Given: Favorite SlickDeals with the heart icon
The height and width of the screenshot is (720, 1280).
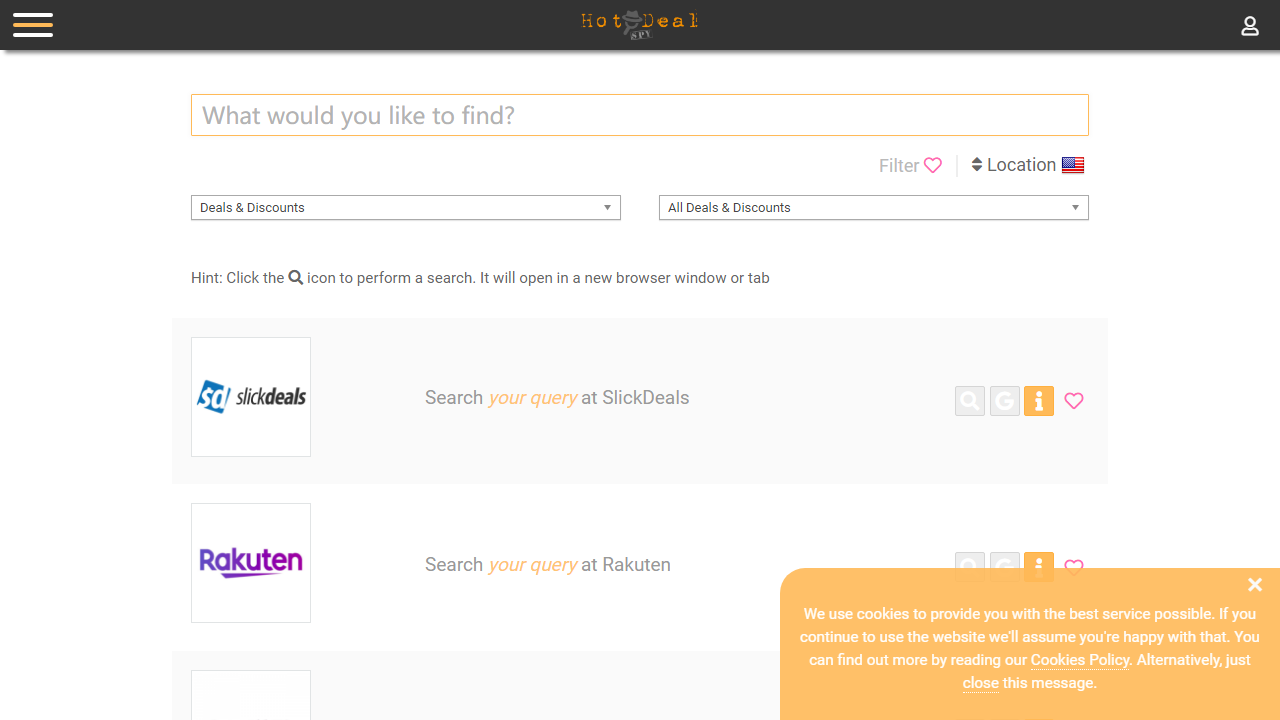Looking at the screenshot, I should (x=1074, y=401).
